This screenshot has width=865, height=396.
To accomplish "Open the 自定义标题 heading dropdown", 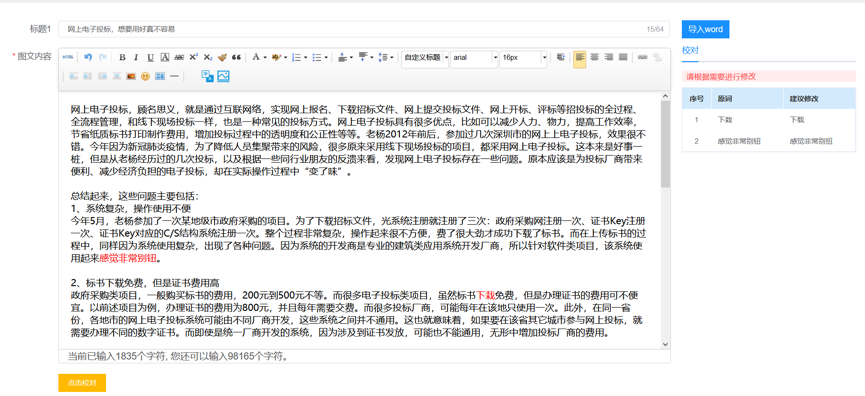I will 425,57.
